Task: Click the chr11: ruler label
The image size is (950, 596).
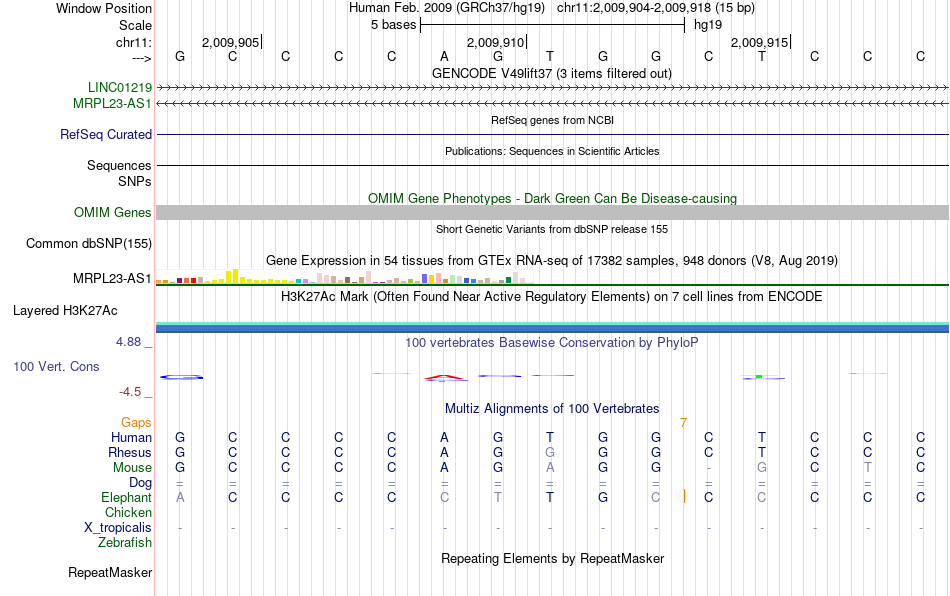Action: (133, 42)
